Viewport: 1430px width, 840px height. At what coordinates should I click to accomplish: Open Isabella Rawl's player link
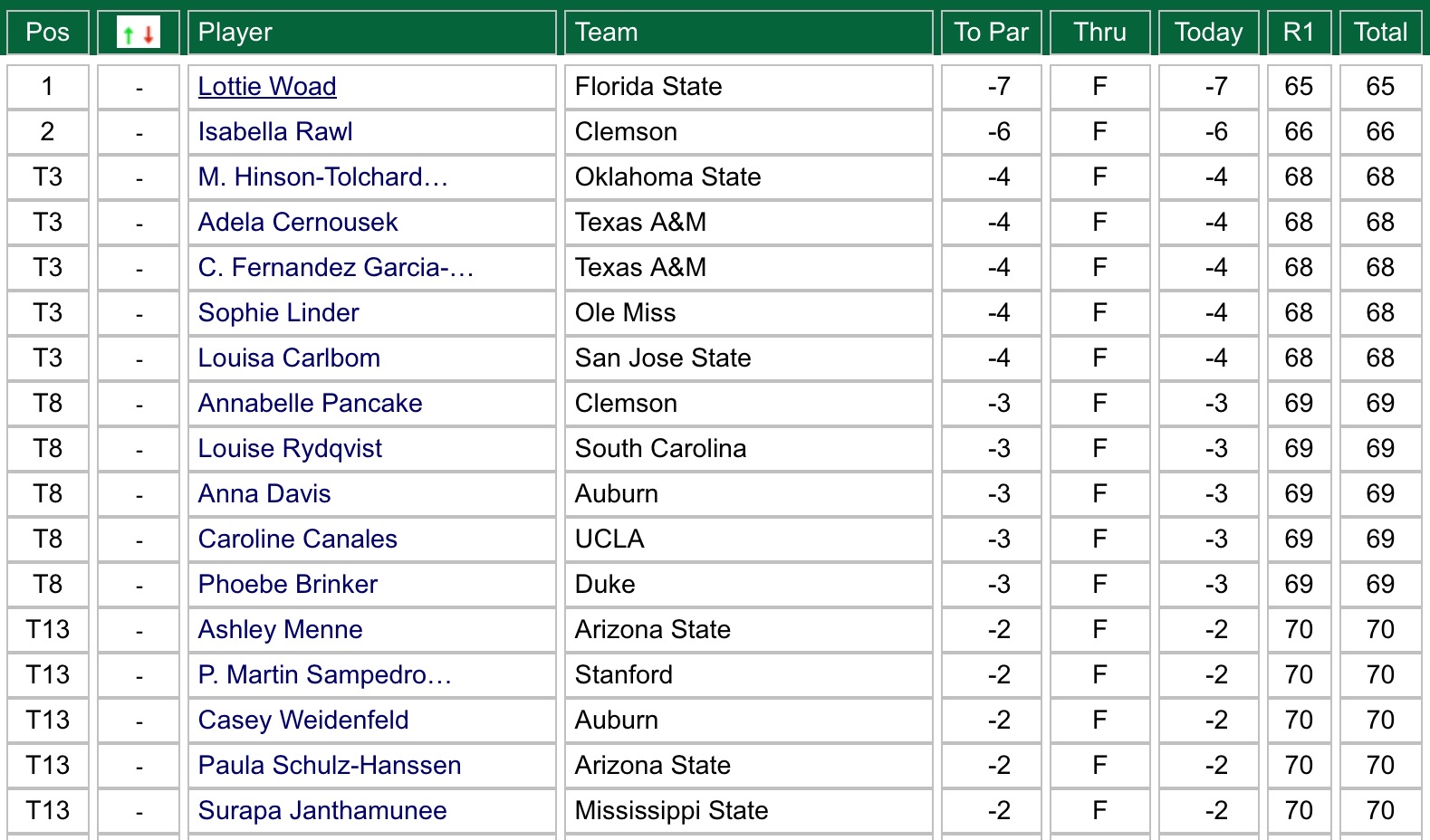pos(275,132)
